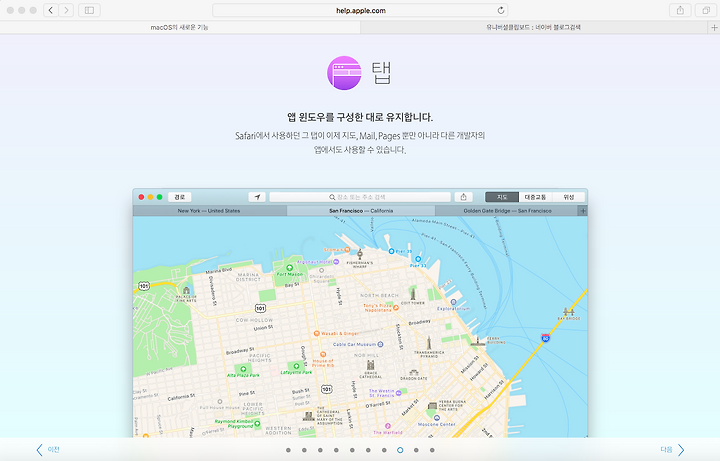Screen dimensions: 720x461
Task: Click the 경로 button in Maps
Action: pyautogui.click(x=180, y=197)
